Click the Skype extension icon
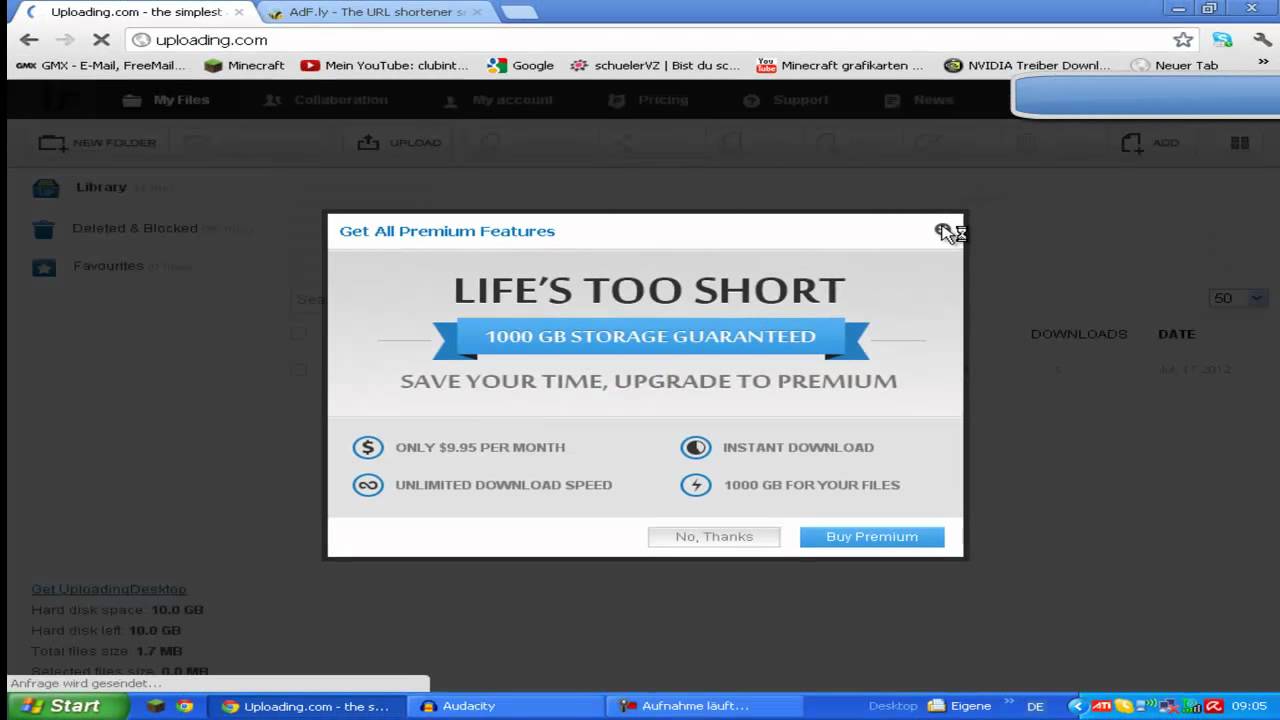Image resolution: width=1280 pixels, height=720 pixels. [x=1222, y=40]
